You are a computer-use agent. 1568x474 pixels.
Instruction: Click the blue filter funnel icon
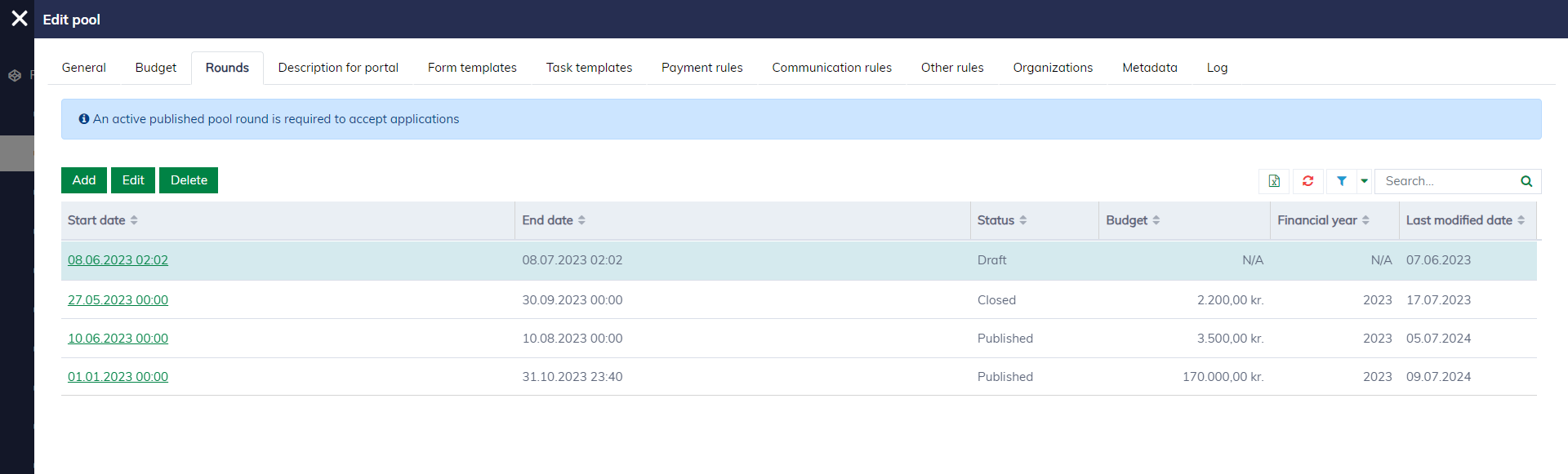point(1341,181)
